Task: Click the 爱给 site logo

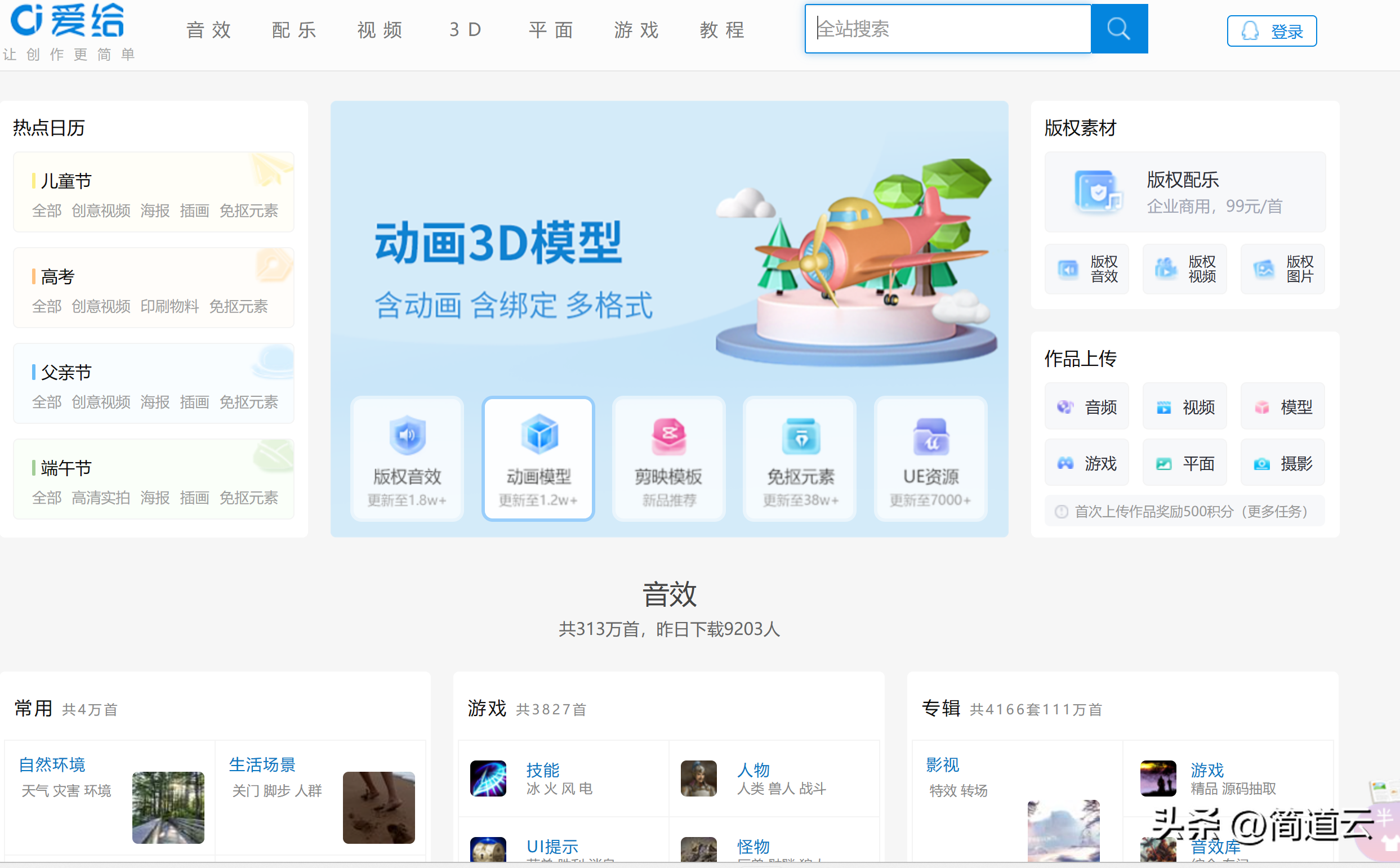Action: coord(68,21)
